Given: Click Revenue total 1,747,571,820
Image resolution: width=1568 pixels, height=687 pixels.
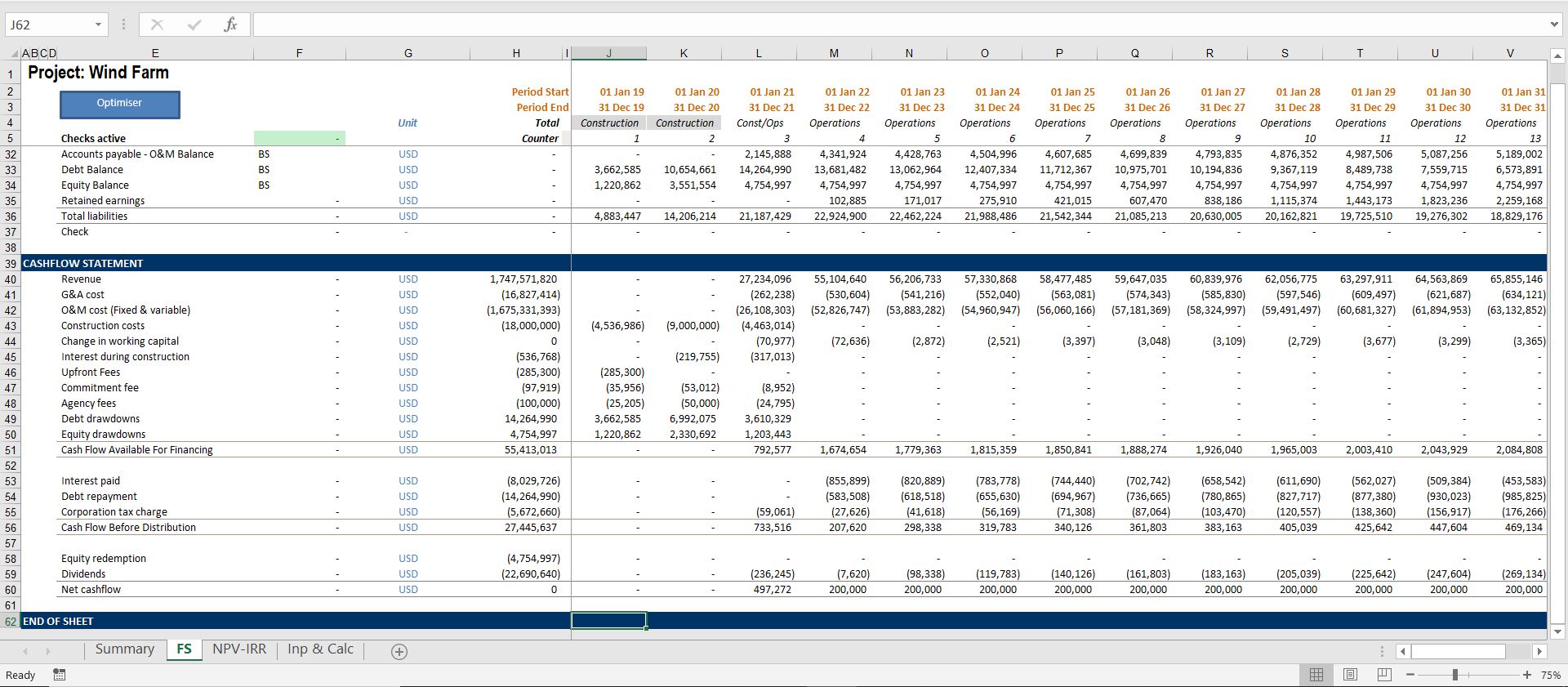Looking at the screenshot, I should pos(523,279).
